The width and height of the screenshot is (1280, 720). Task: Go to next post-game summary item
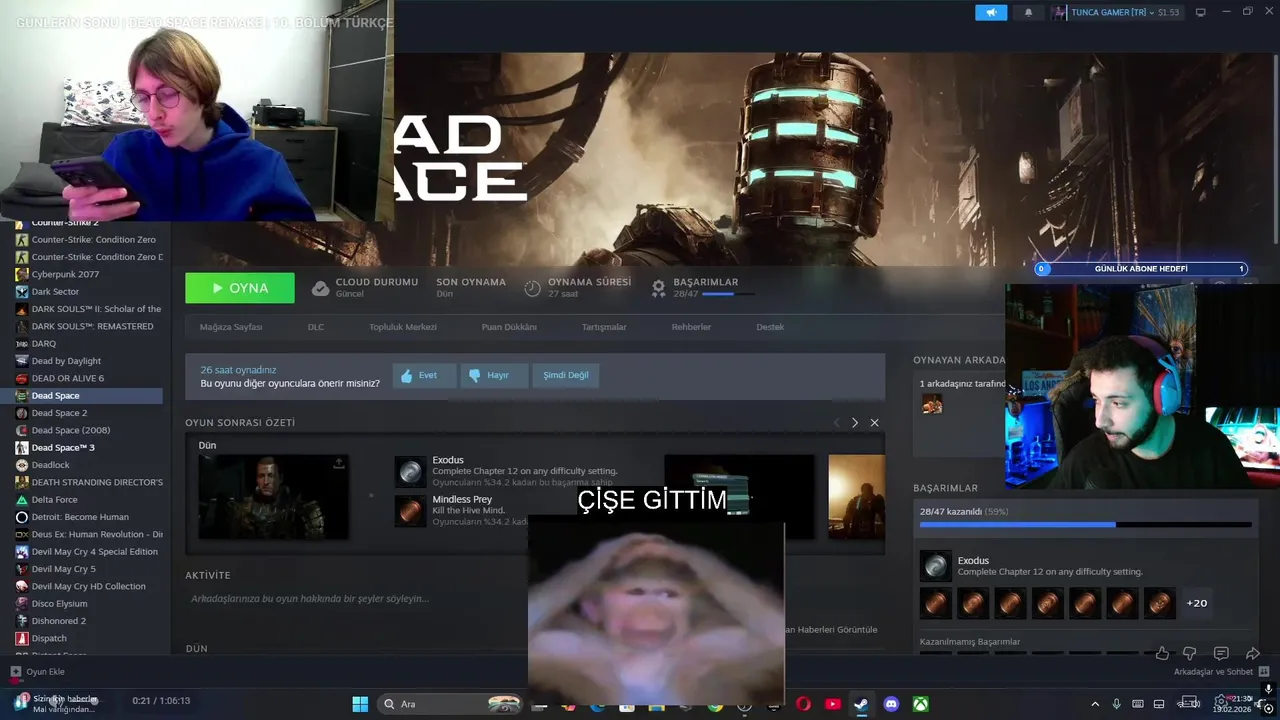coord(854,423)
